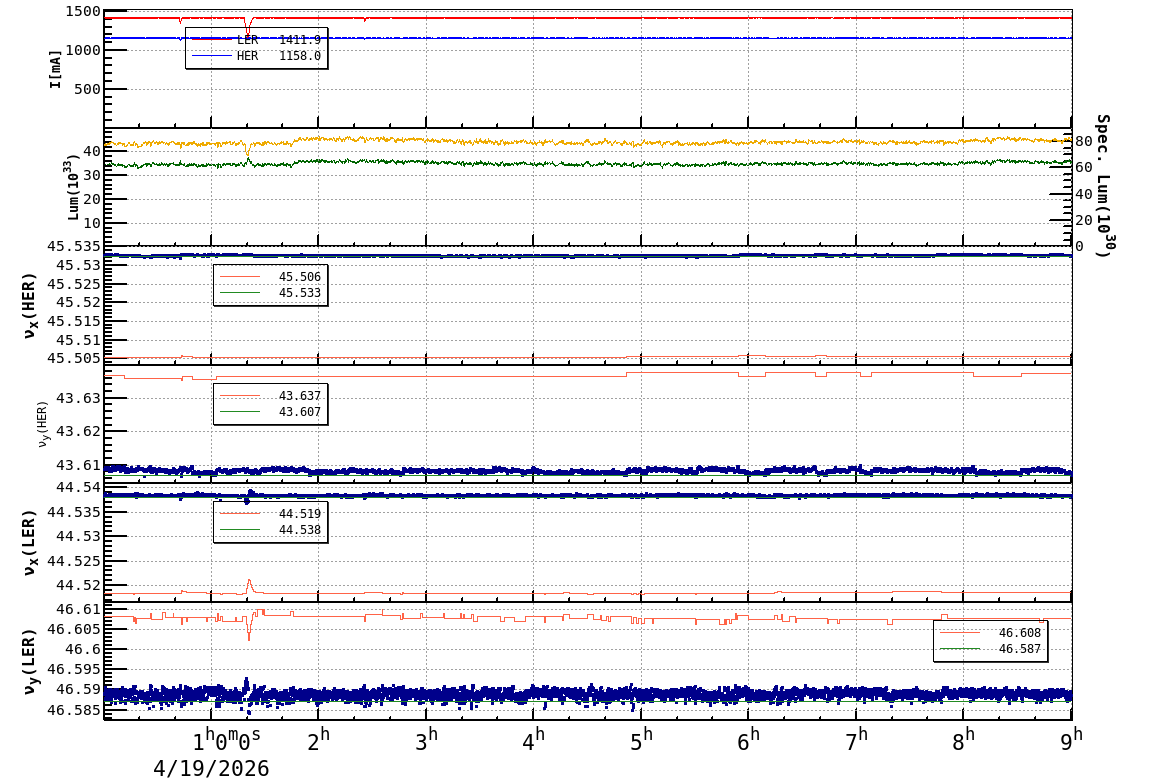Click the 1500 tick on current axis
Screen dimensions: 1154x782
tap(81, 12)
